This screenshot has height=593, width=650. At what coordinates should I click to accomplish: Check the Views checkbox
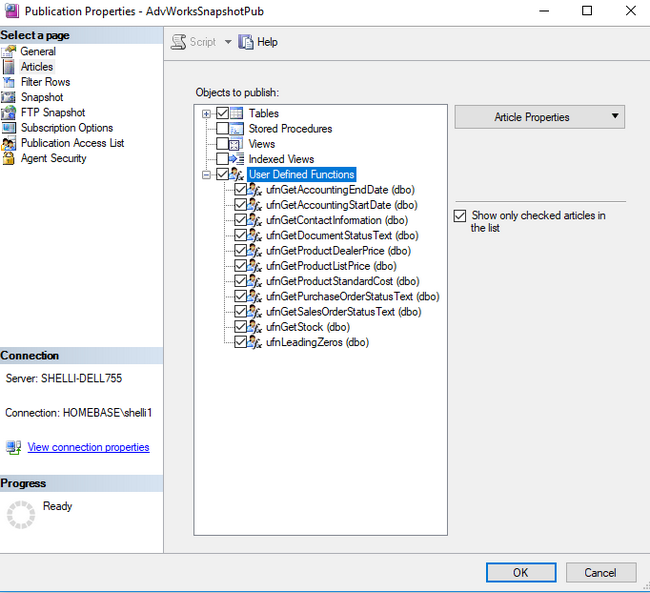point(223,144)
